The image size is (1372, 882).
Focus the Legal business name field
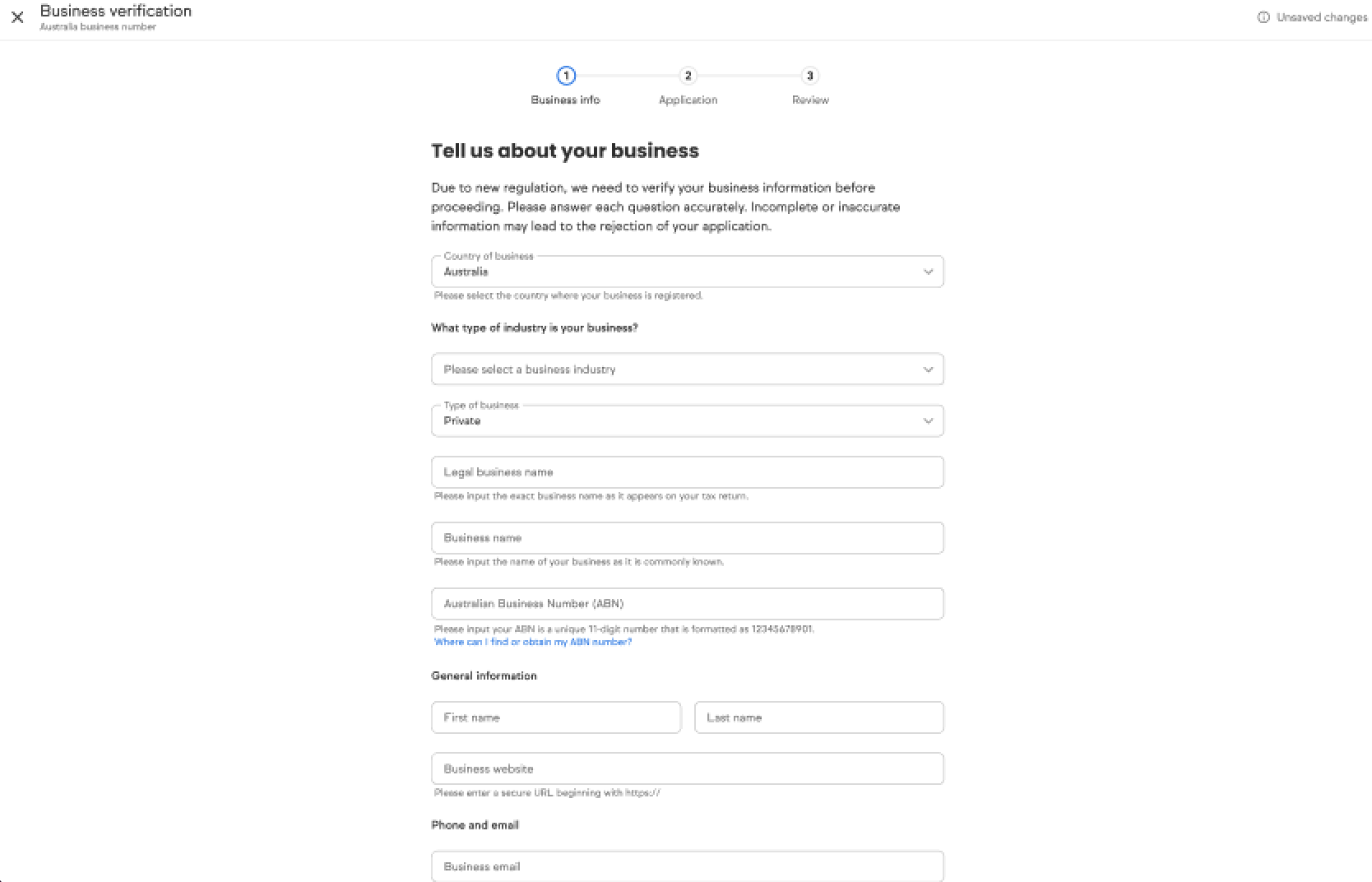click(x=687, y=472)
